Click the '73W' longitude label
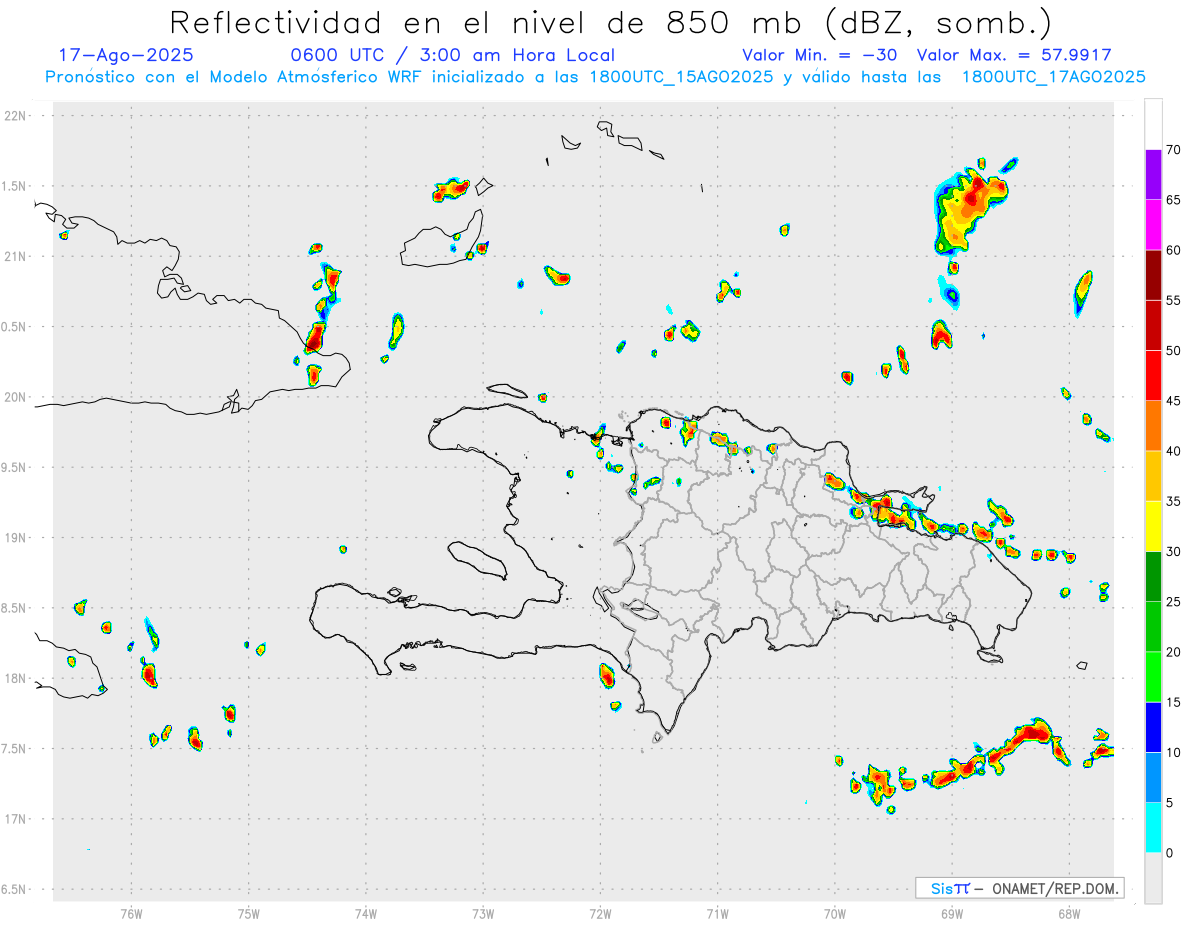Screen dimensions: 1200x927 [483, 913]
